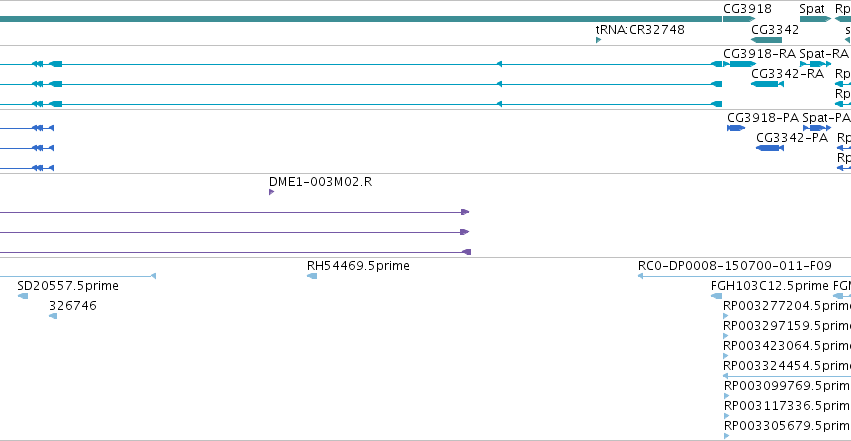851x441 pixels.
Task: Click the 326746 label text
Action: click(73, 306)
